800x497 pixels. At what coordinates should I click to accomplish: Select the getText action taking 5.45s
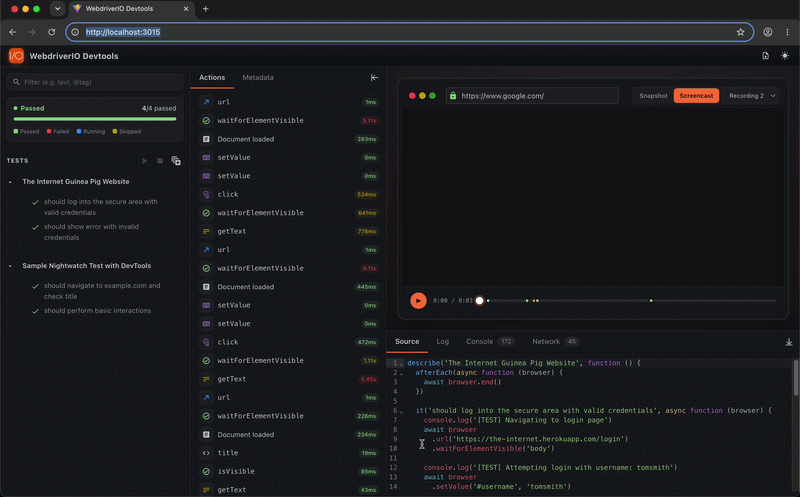[x=288, y=379]
